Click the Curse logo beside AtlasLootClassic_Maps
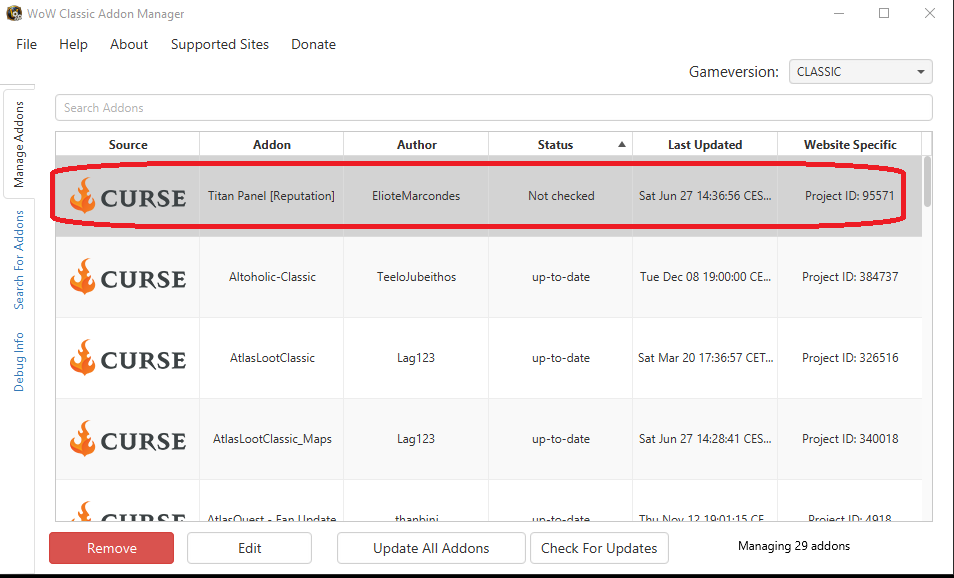This screenshot has width=954, height=578. [x=128, y=439]
